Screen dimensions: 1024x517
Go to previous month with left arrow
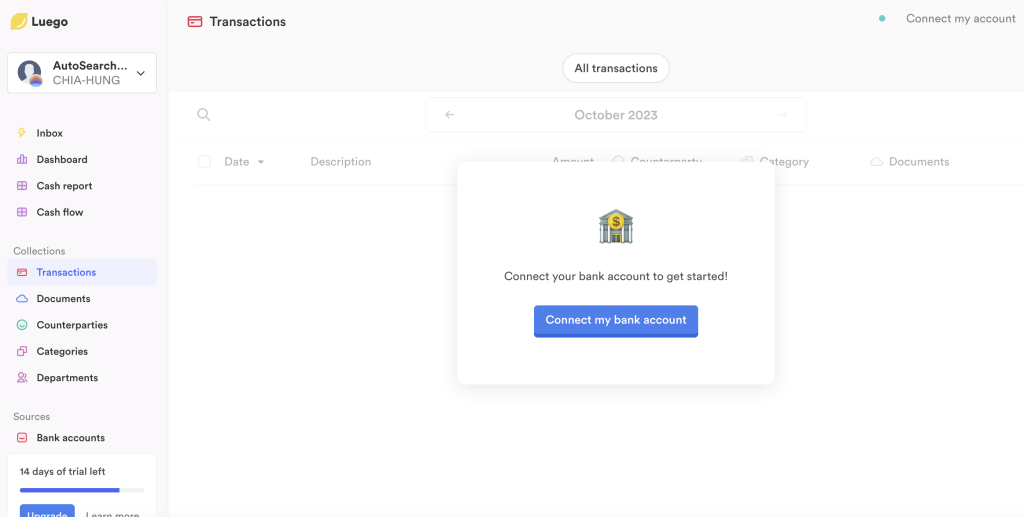tap(449, 115)
